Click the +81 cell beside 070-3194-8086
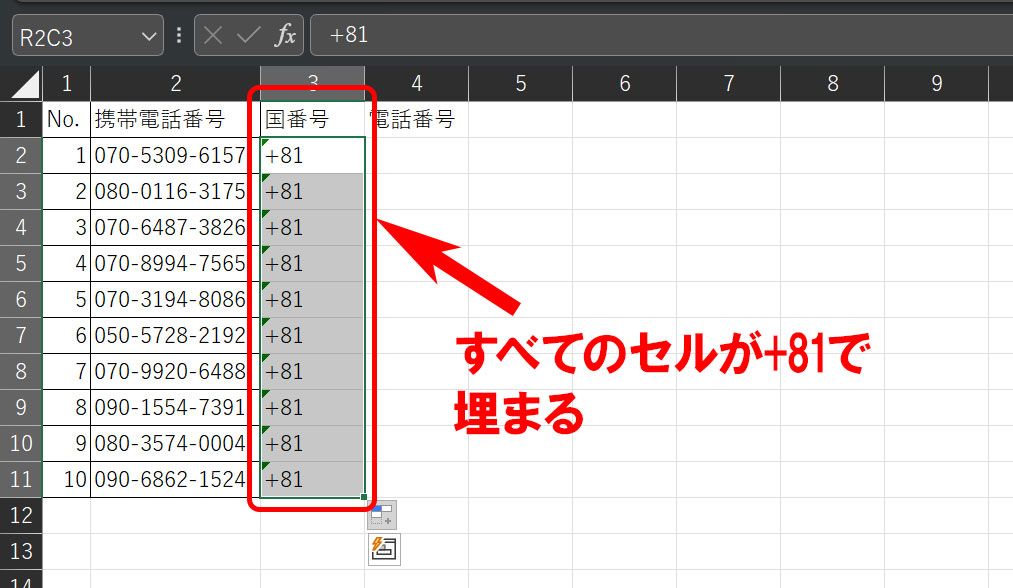This screenshot has width=1013, height=588. (313, 299)
